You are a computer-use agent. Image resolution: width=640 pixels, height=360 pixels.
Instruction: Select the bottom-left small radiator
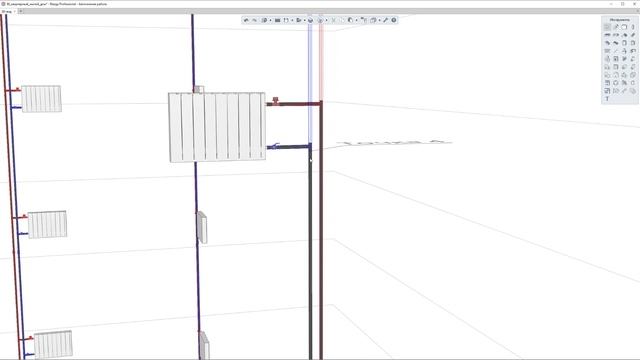[53, 344]
